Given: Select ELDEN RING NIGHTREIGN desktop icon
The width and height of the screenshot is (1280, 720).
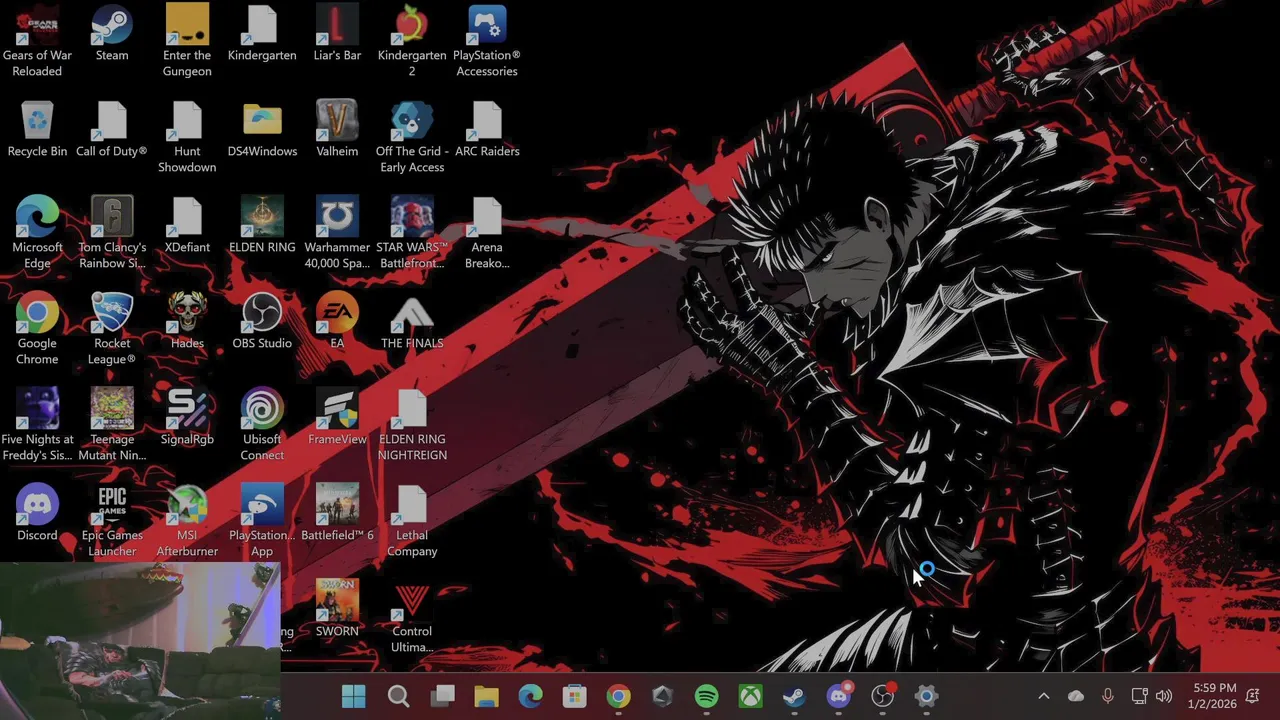Looking at the screenshot, I should coord(412,426).
